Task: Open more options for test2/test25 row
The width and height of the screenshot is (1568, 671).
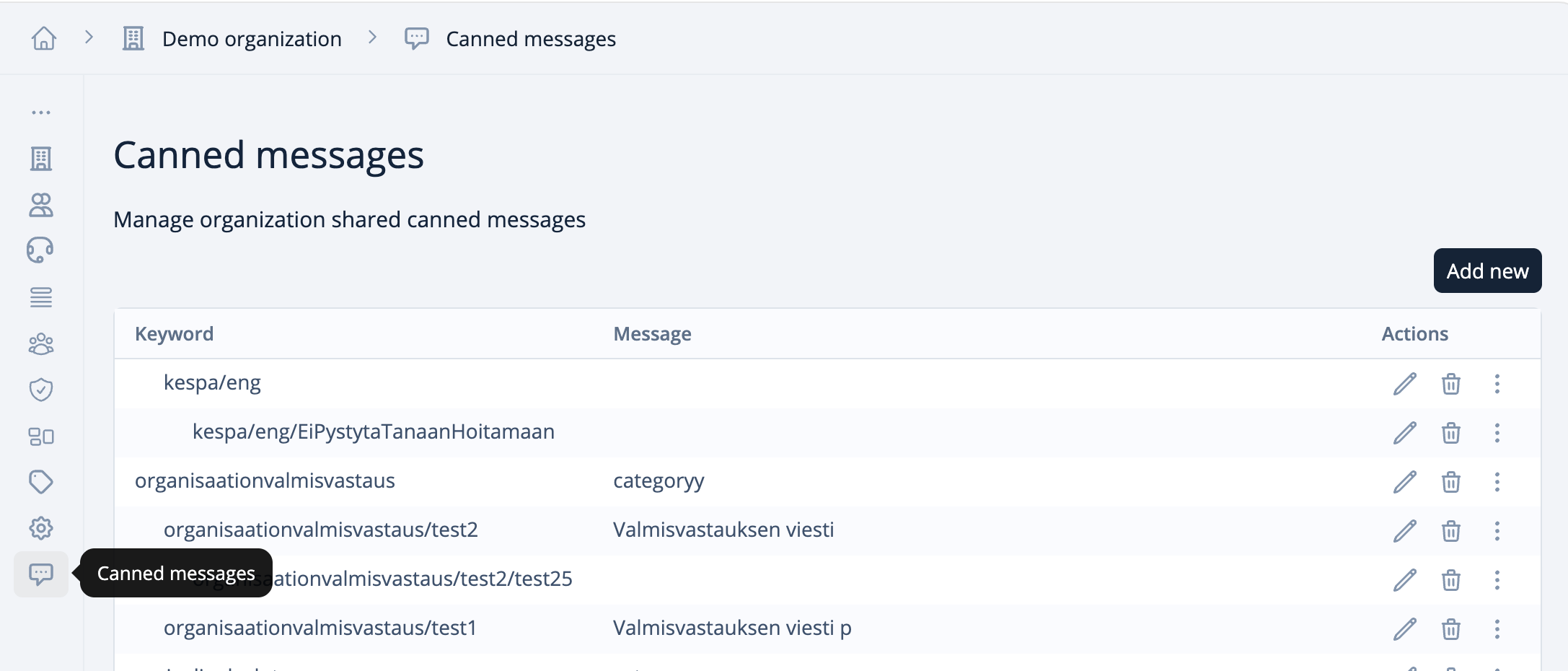Action: click(1497, 580)
